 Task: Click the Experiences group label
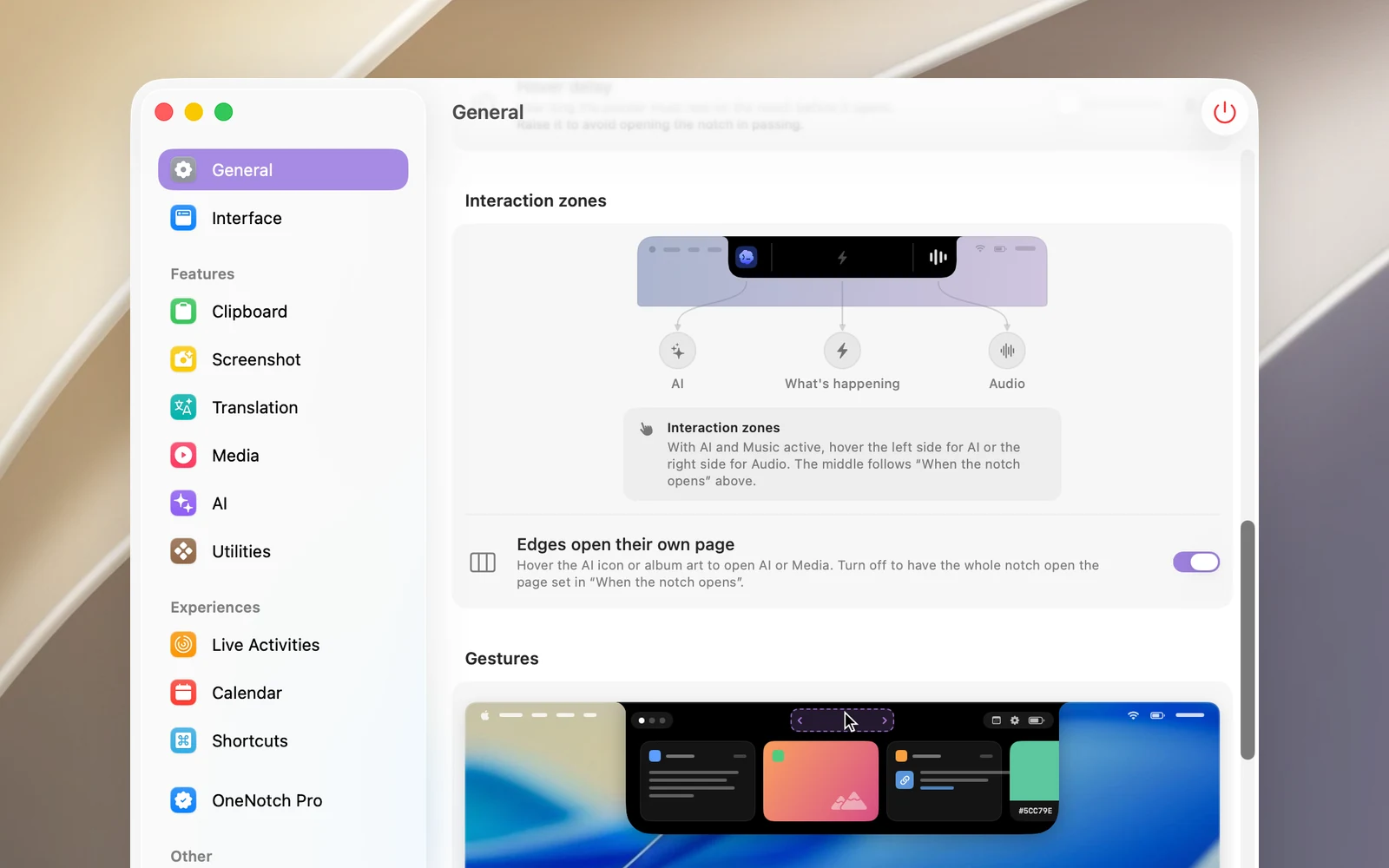coord(215,608)
